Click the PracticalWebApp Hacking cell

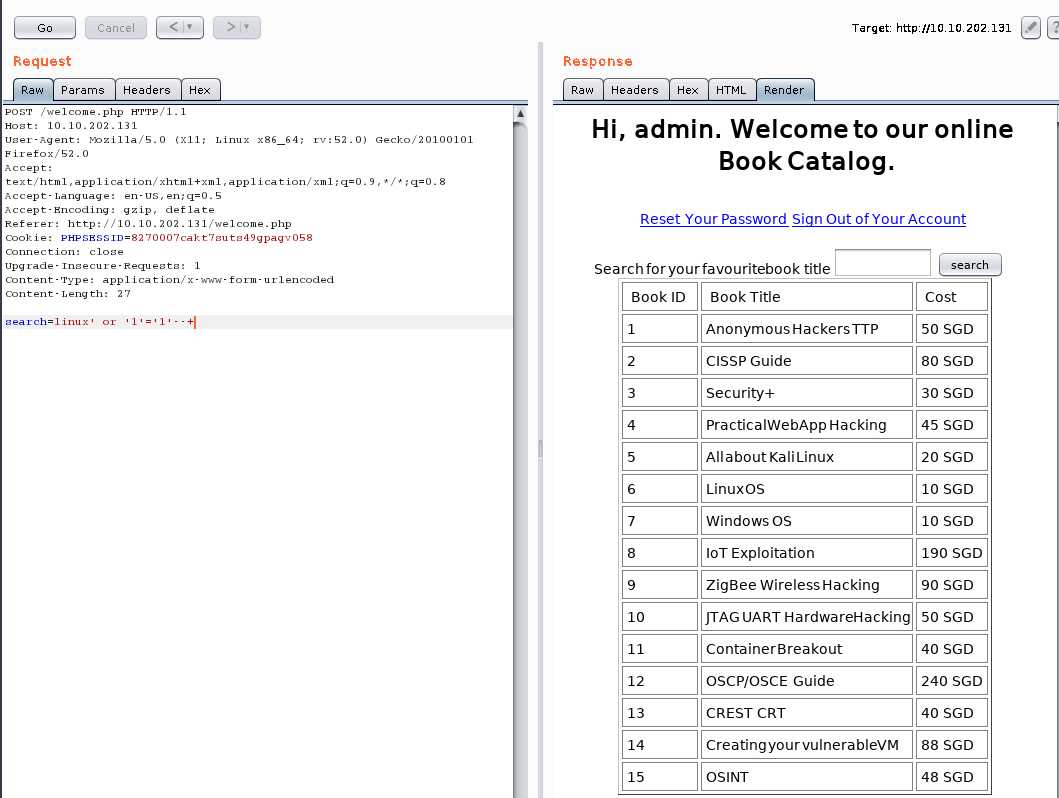click(x=806, y=425)
